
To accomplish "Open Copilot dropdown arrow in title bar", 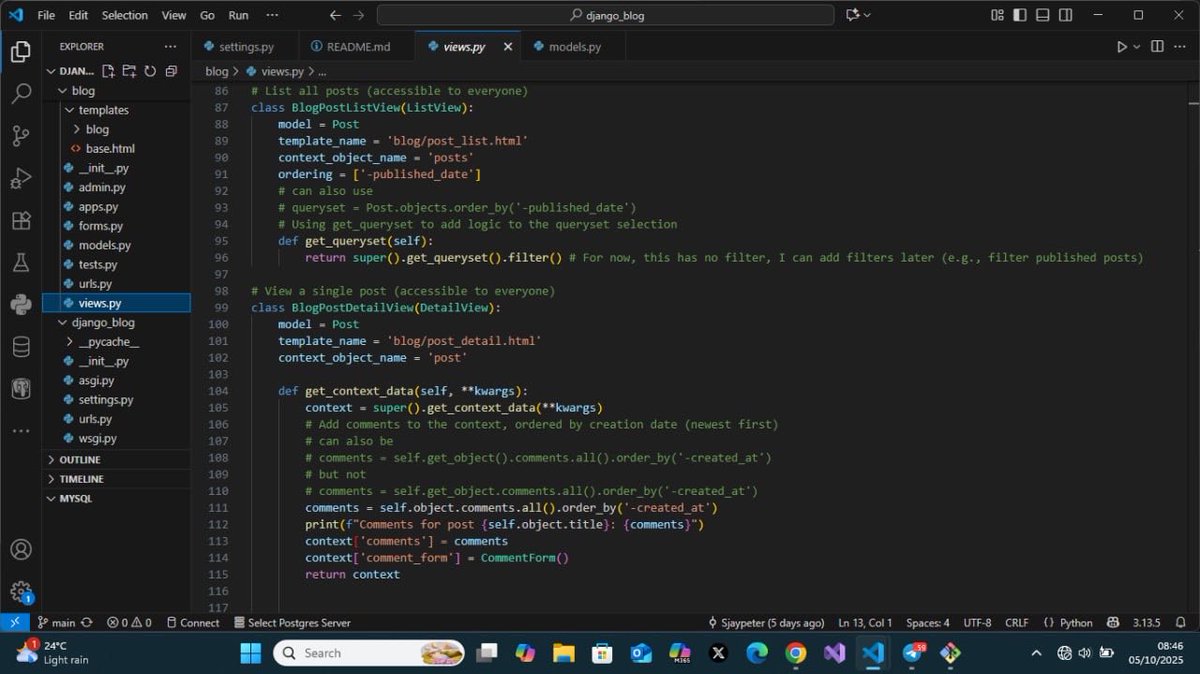I will 867,15.
